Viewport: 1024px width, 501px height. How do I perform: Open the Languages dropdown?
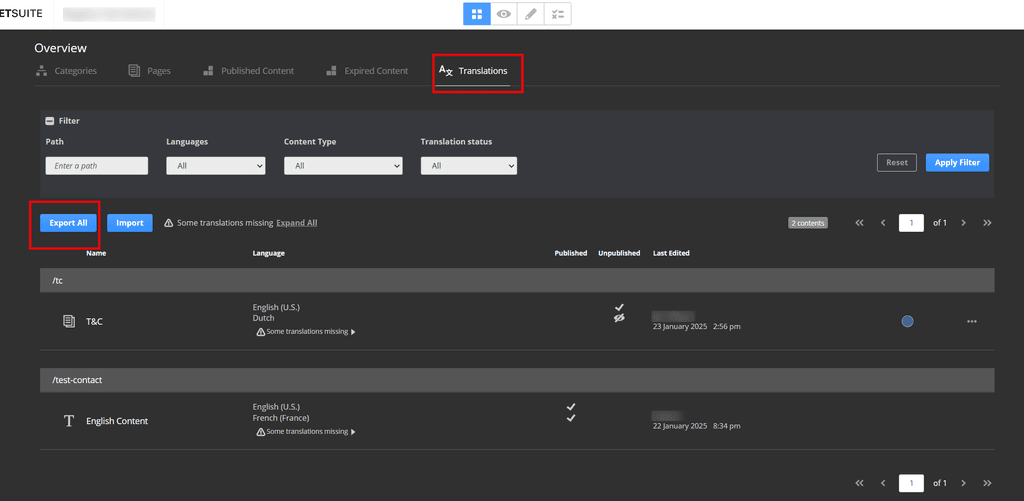[216, 166]
